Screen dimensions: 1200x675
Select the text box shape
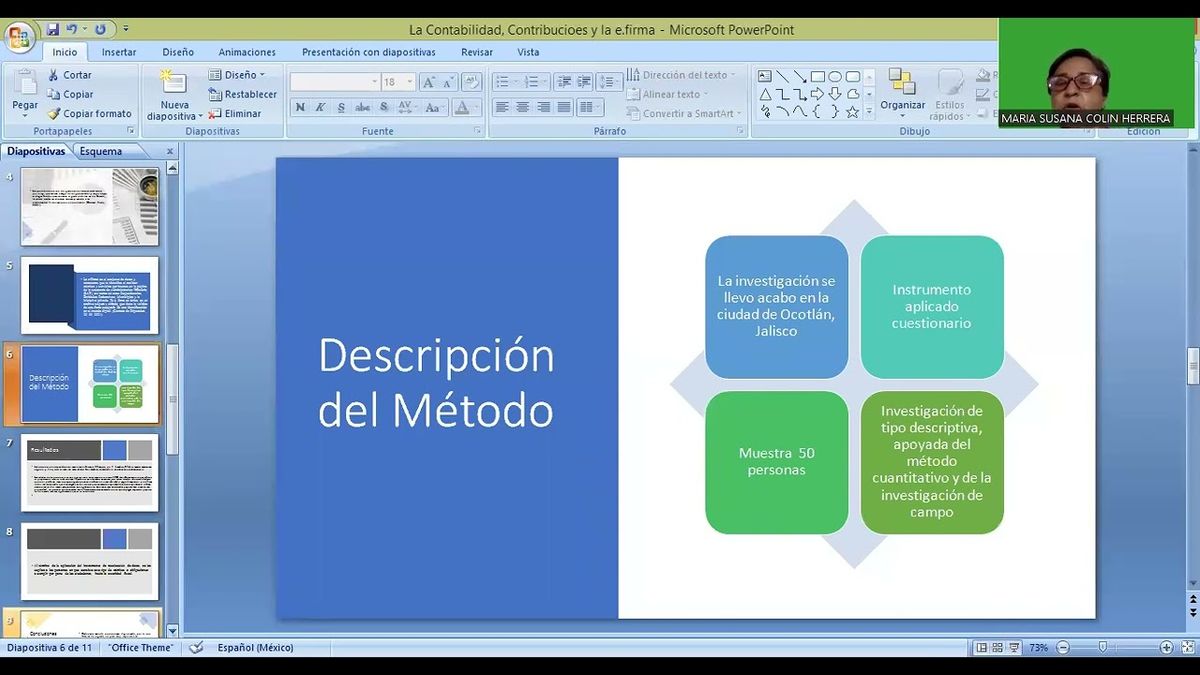[765, 76]
